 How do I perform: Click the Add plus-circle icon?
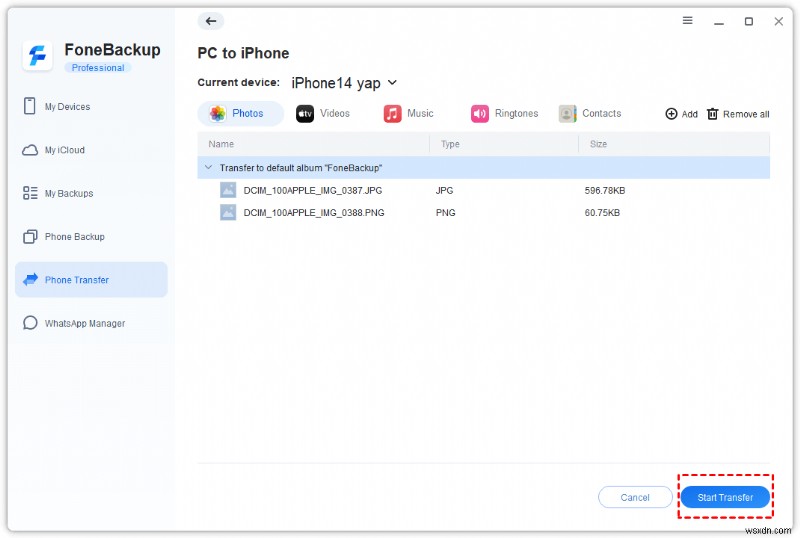(x=671, y=114)
